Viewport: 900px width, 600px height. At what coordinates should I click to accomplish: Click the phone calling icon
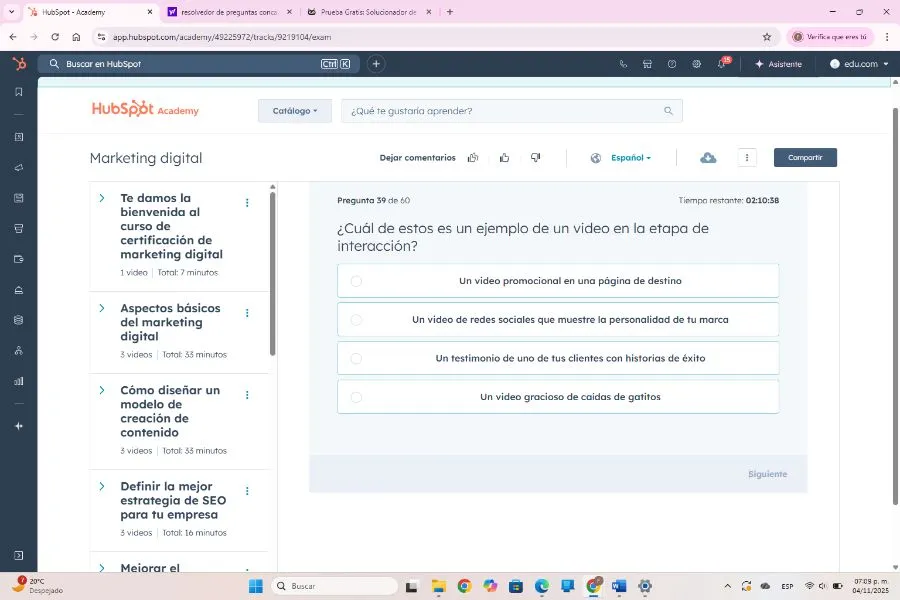click(x=623, y=64)
